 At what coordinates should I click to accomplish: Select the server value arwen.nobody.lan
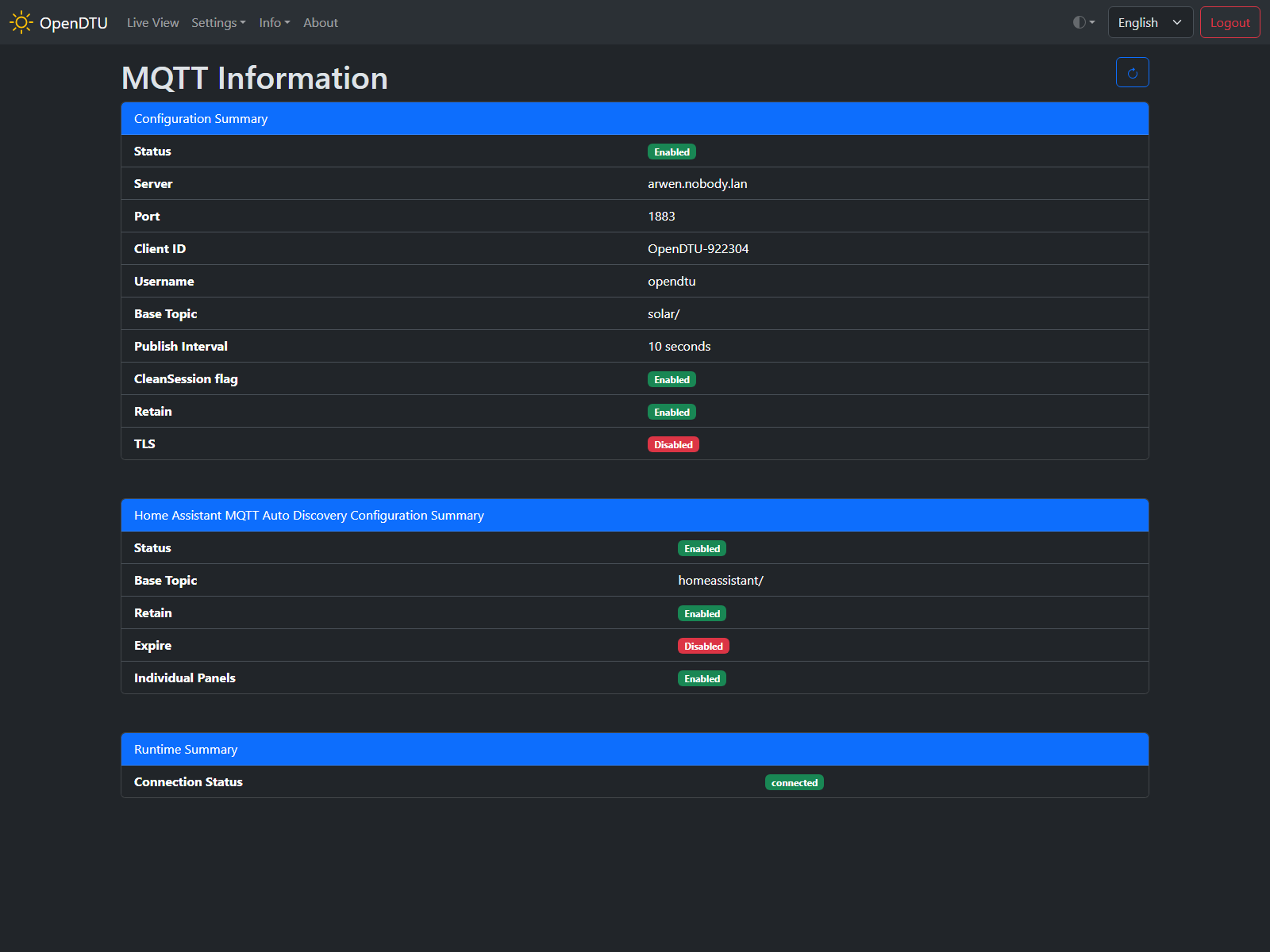click(697, 183)
